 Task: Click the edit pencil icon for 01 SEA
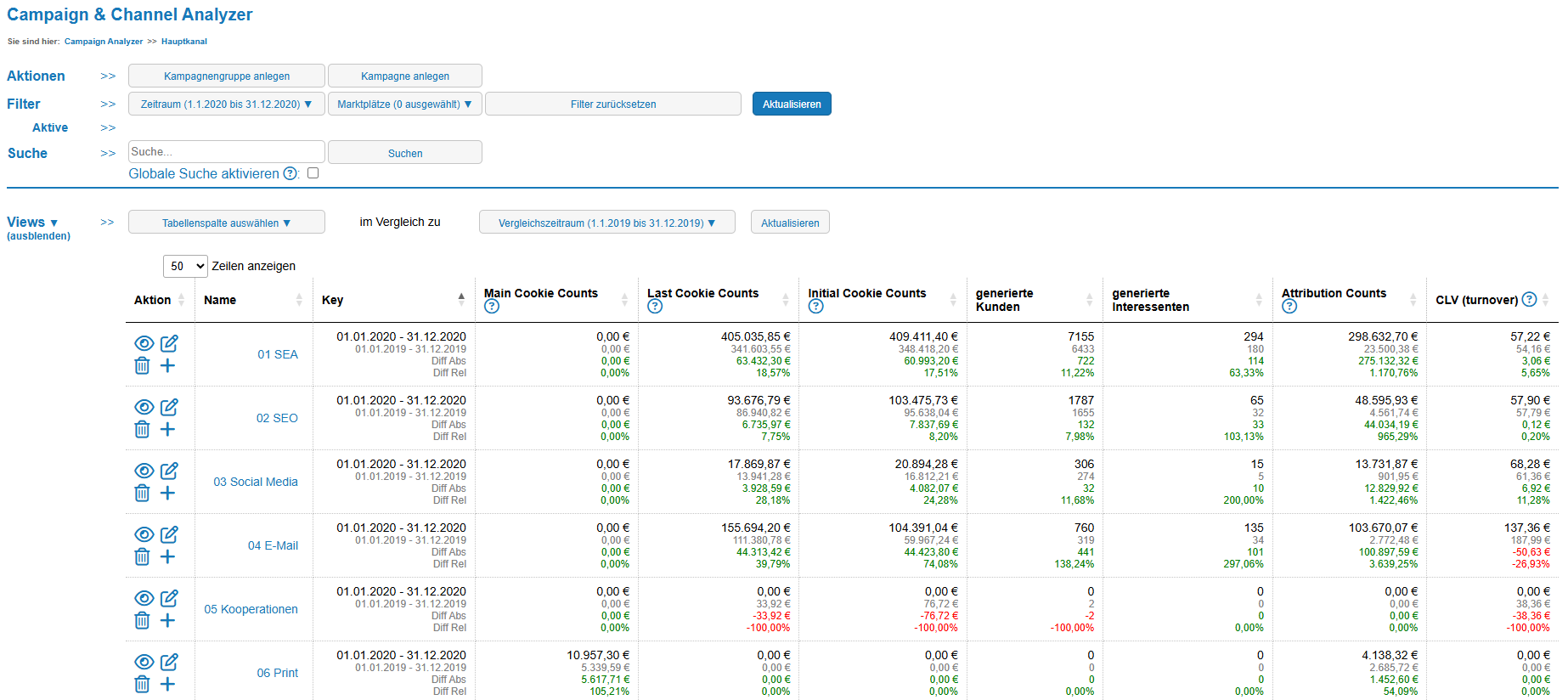pos(169,343)
